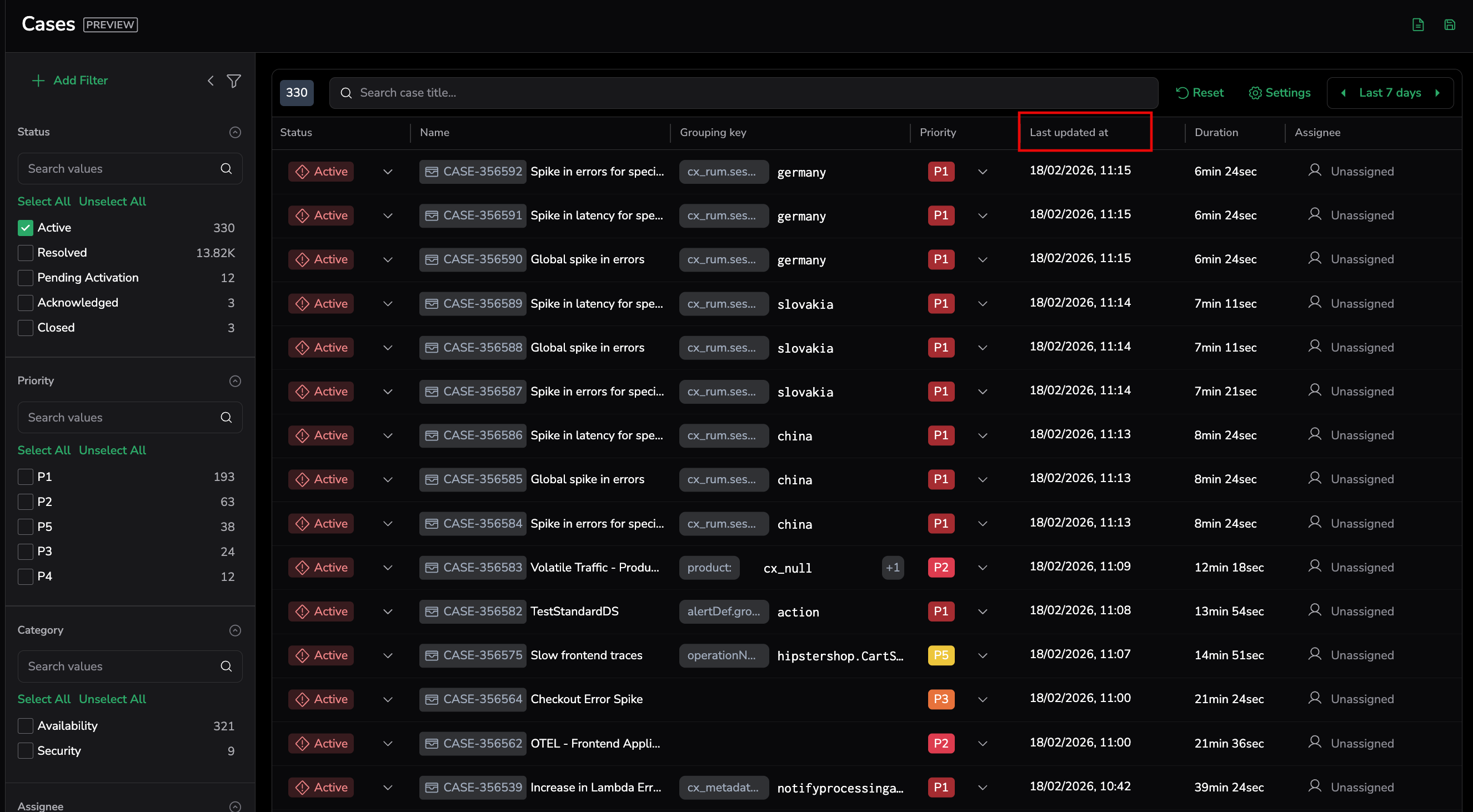The height and width of the screenshot is (812, 1473).
Task: Check the Resolved status checkbox
Action: click(25, 253)
